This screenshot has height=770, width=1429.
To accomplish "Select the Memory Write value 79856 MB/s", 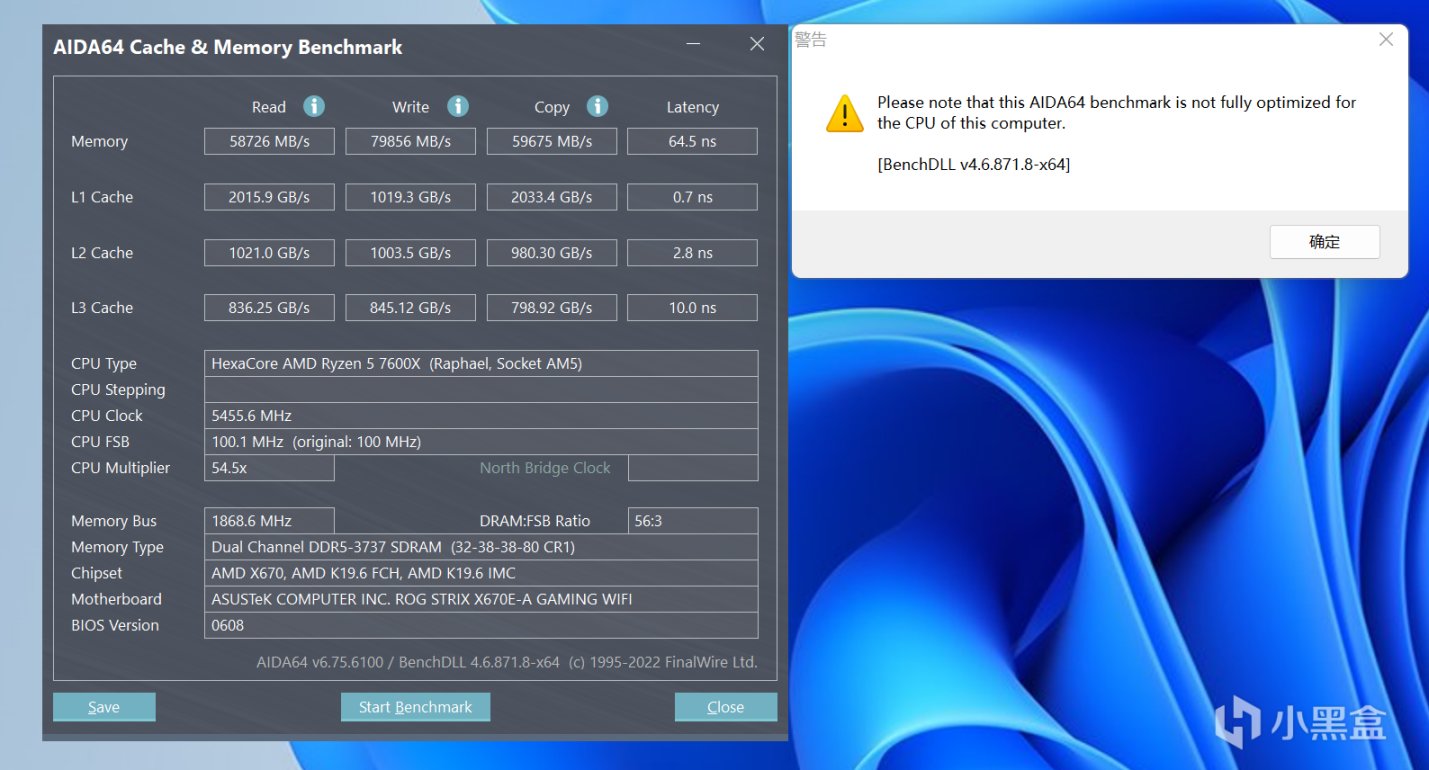I will (410, 141).
